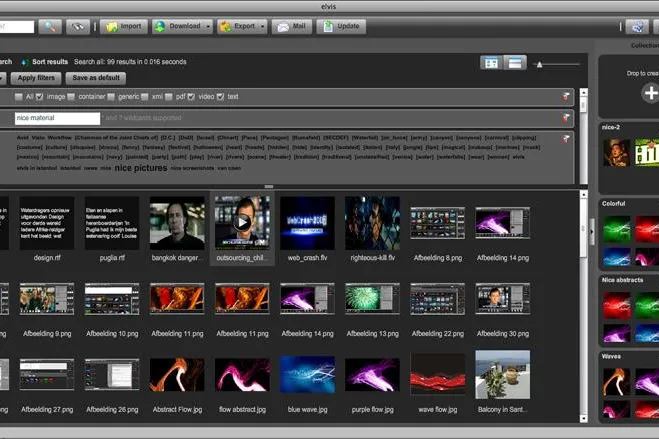Click the 'nice pictures' tag

point(141,168)
